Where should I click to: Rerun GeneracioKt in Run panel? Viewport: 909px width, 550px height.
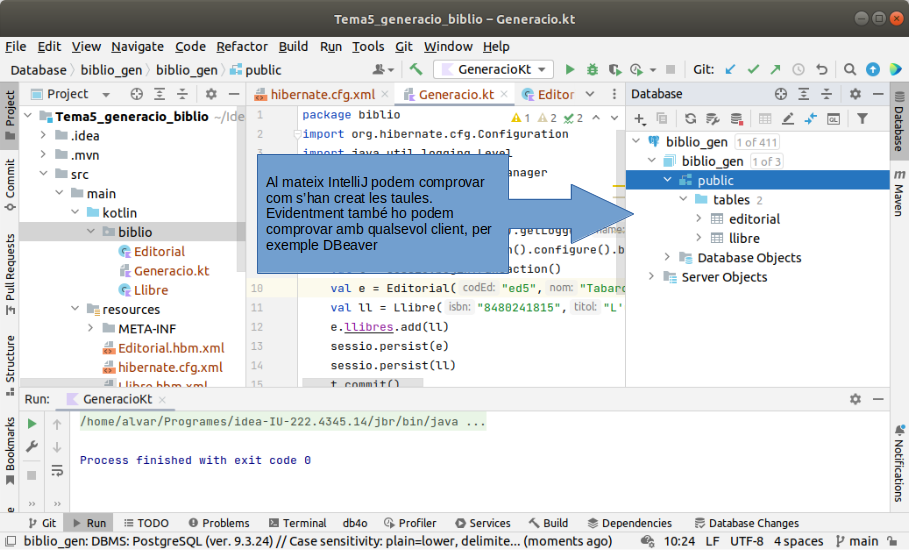[x=32, y=424]
